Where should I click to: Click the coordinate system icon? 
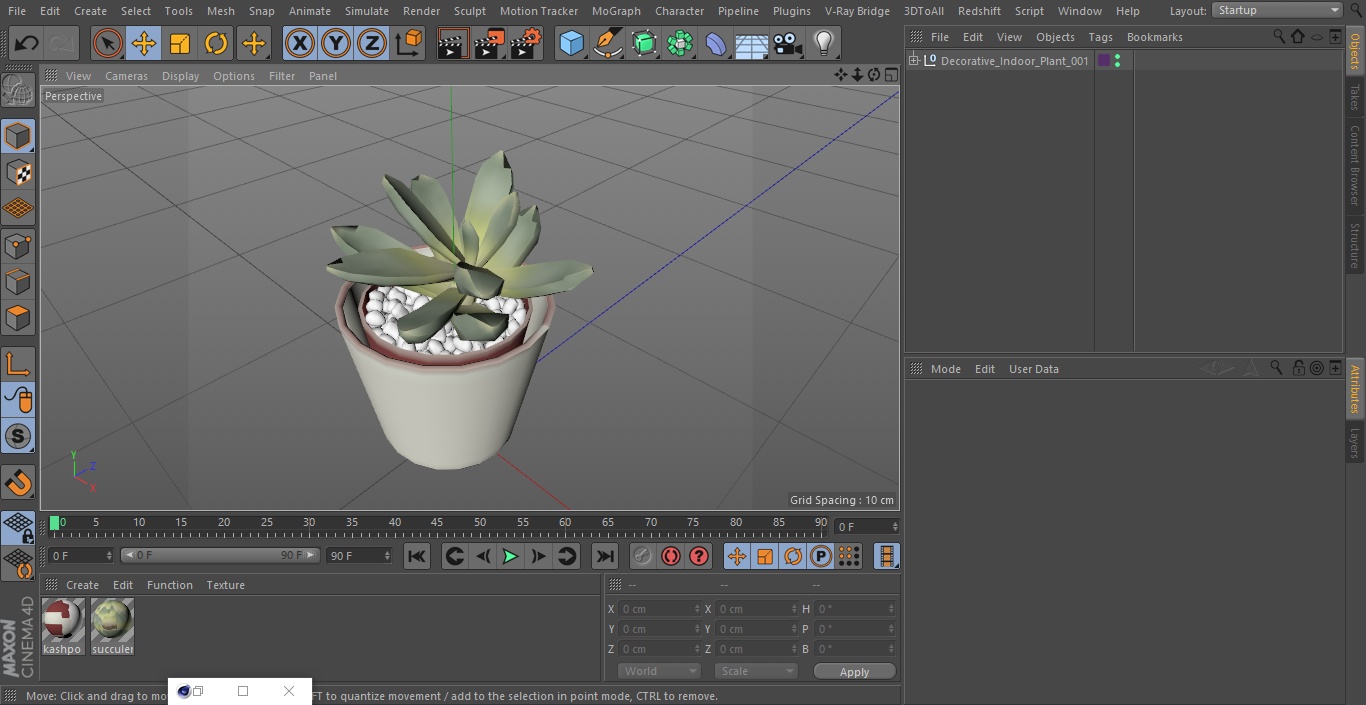tap(409, 43)
